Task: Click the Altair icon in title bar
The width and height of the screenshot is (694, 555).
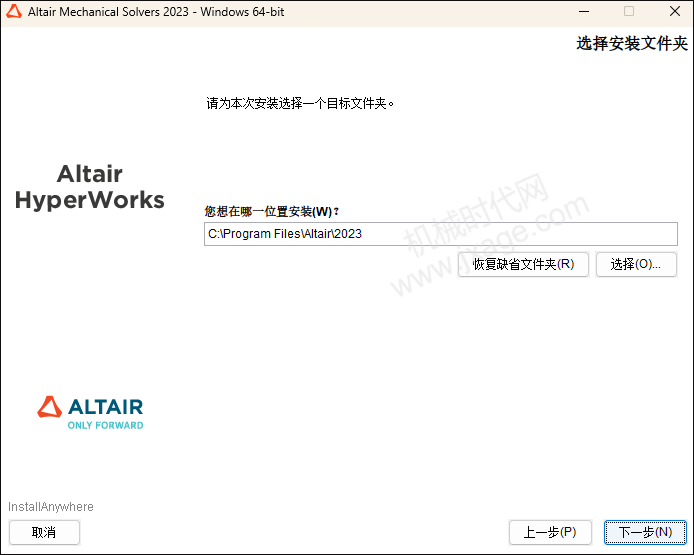Action: 14,12
